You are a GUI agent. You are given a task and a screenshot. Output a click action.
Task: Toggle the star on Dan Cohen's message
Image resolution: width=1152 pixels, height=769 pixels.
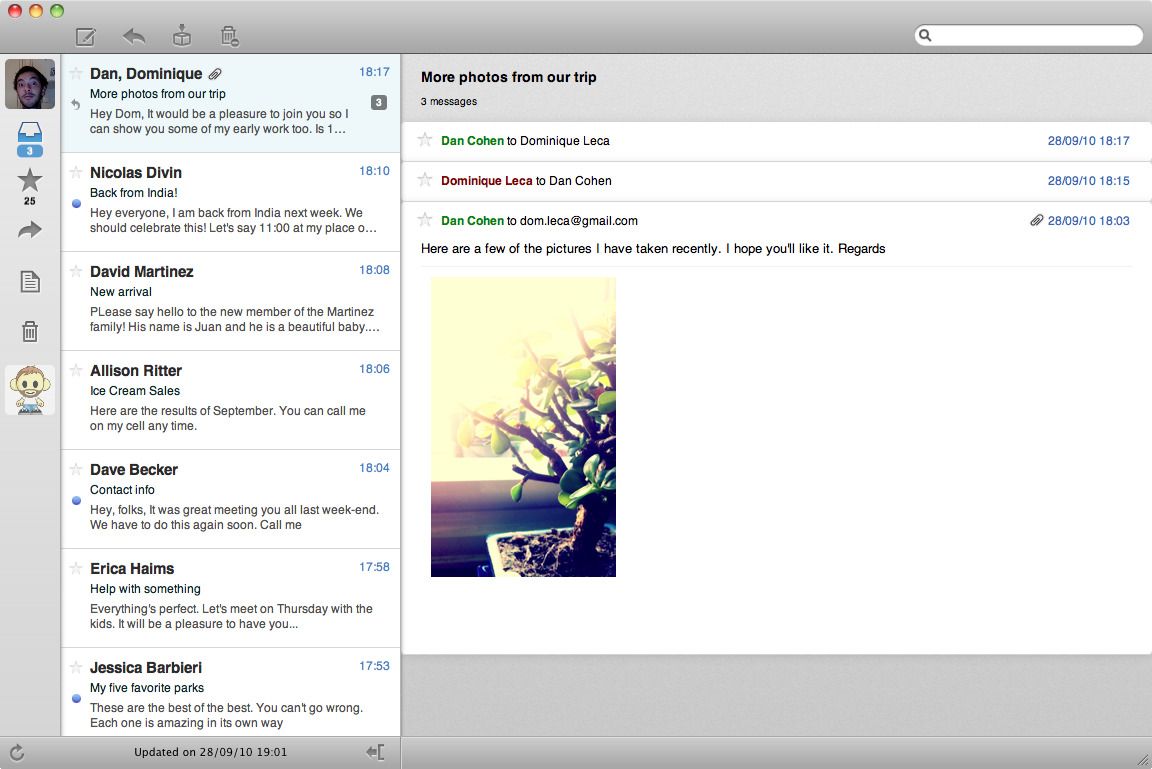tap(425, 140)
